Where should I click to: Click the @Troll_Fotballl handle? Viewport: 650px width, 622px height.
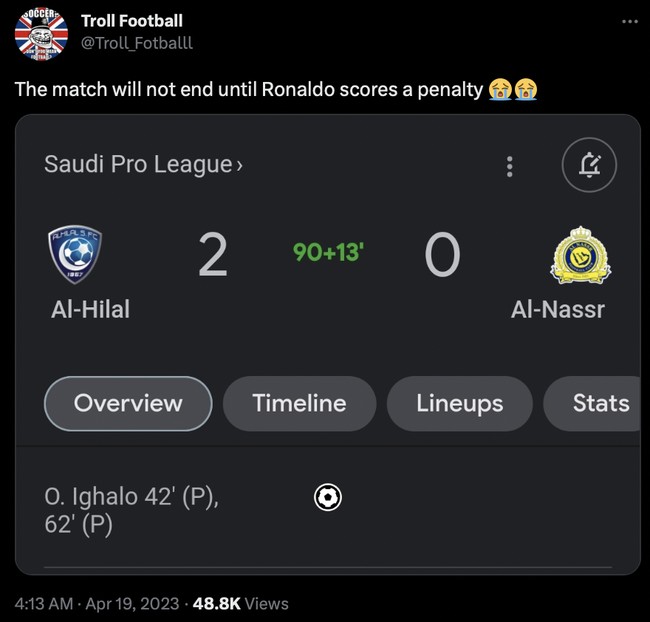tap(136, 43)
